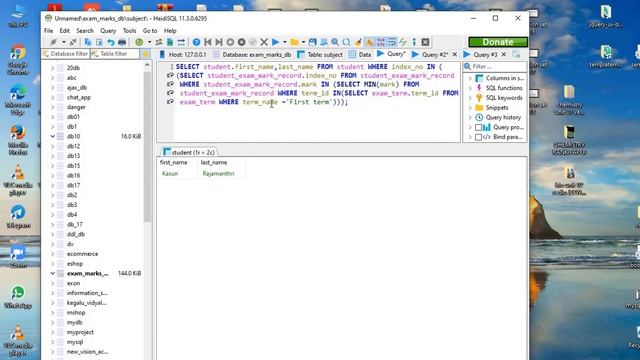640x360 pixels.
Task: Select the Kasun cell in results
Action: (178, 173)
